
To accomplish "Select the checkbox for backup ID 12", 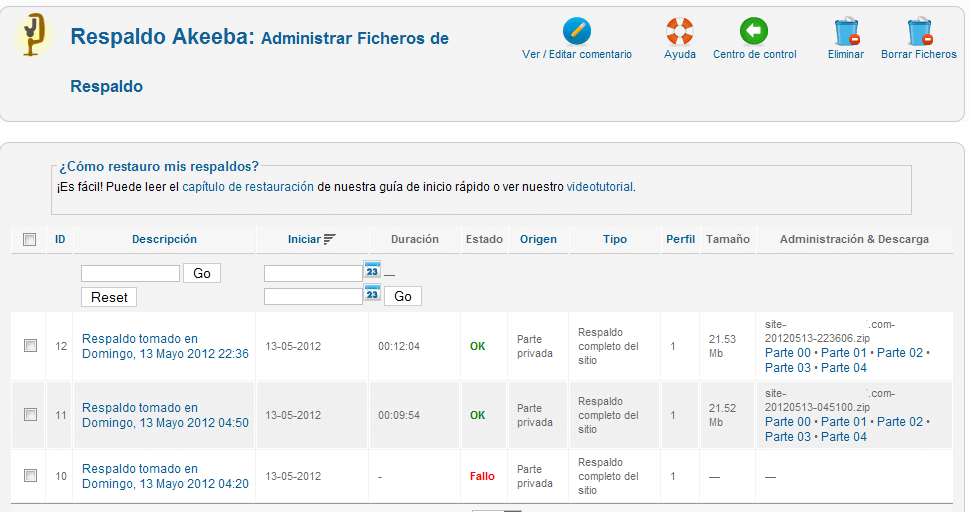I will tap(30, 346).
